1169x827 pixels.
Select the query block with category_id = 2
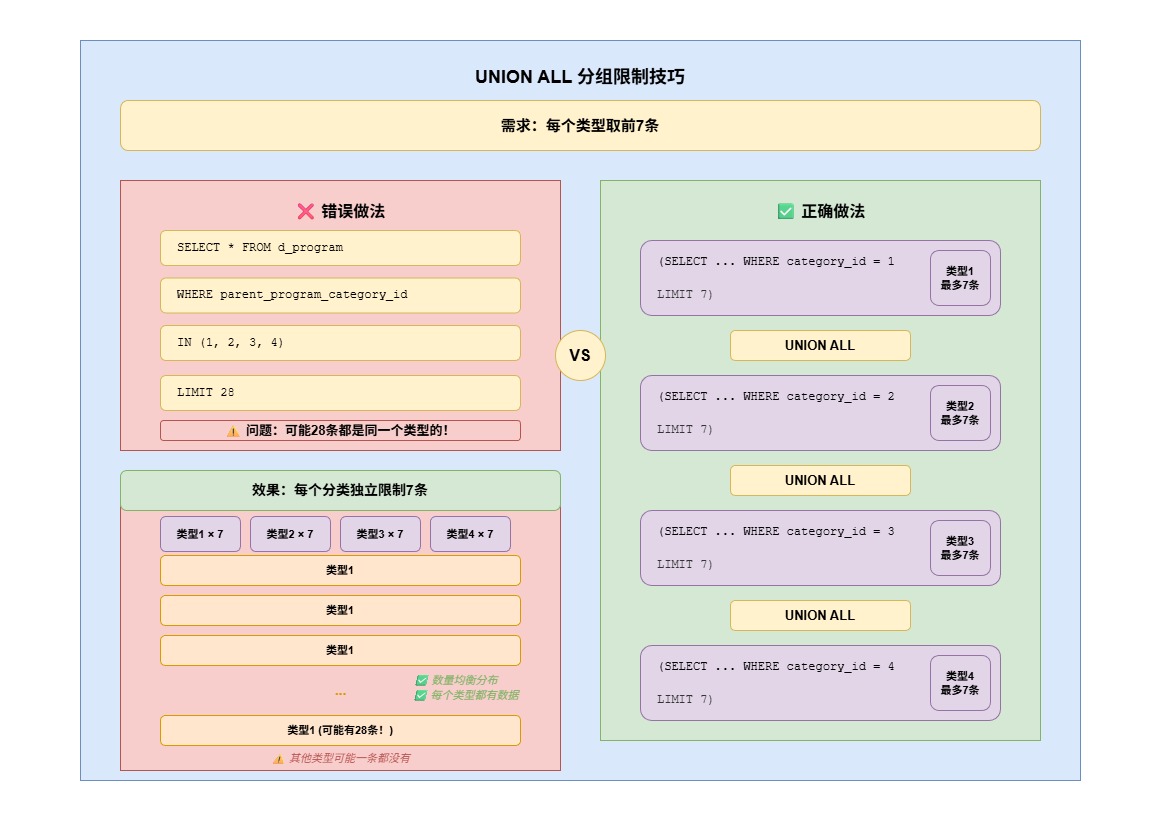click(820, 413)
